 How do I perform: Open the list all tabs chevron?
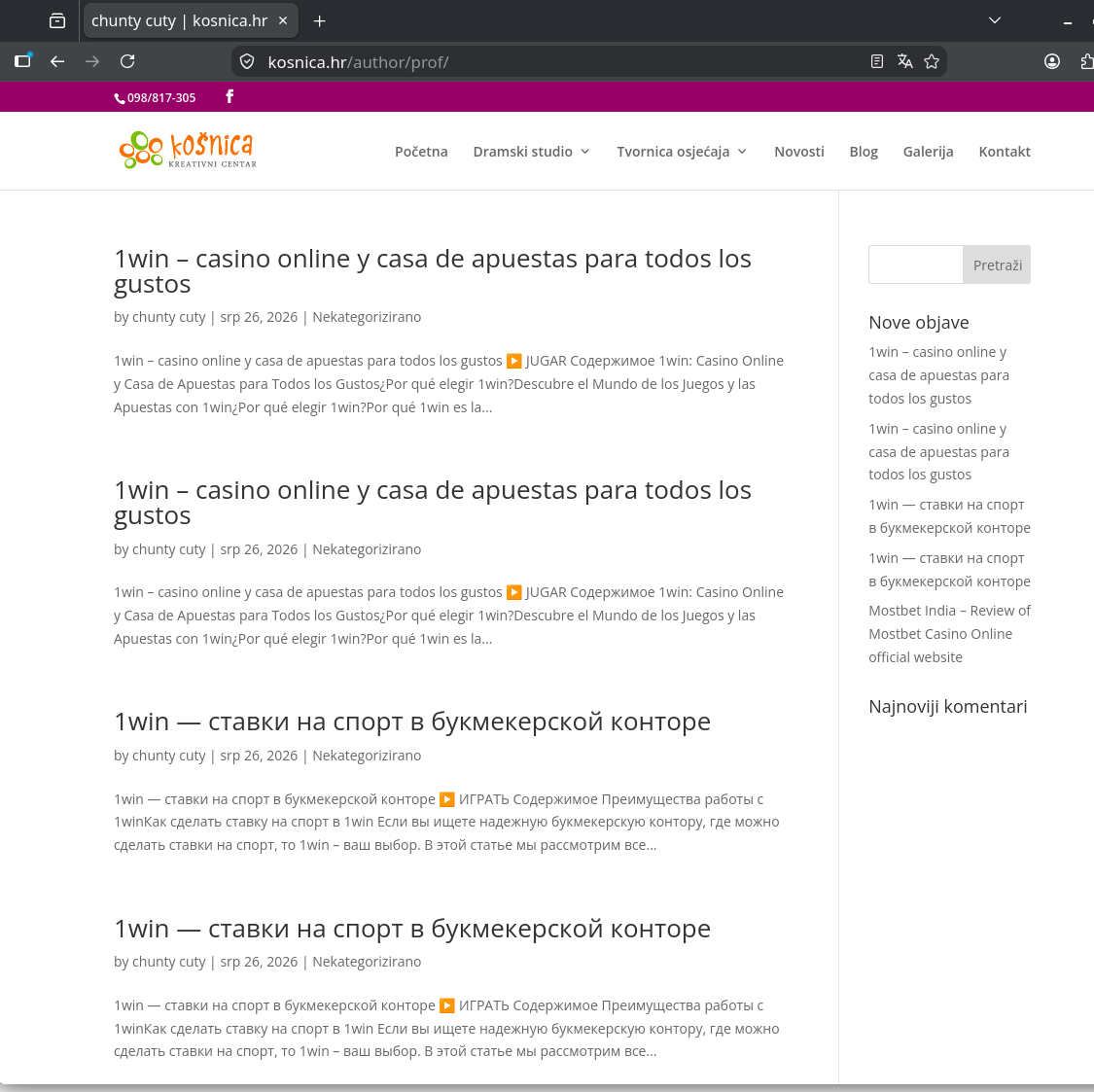click(995, 20)
